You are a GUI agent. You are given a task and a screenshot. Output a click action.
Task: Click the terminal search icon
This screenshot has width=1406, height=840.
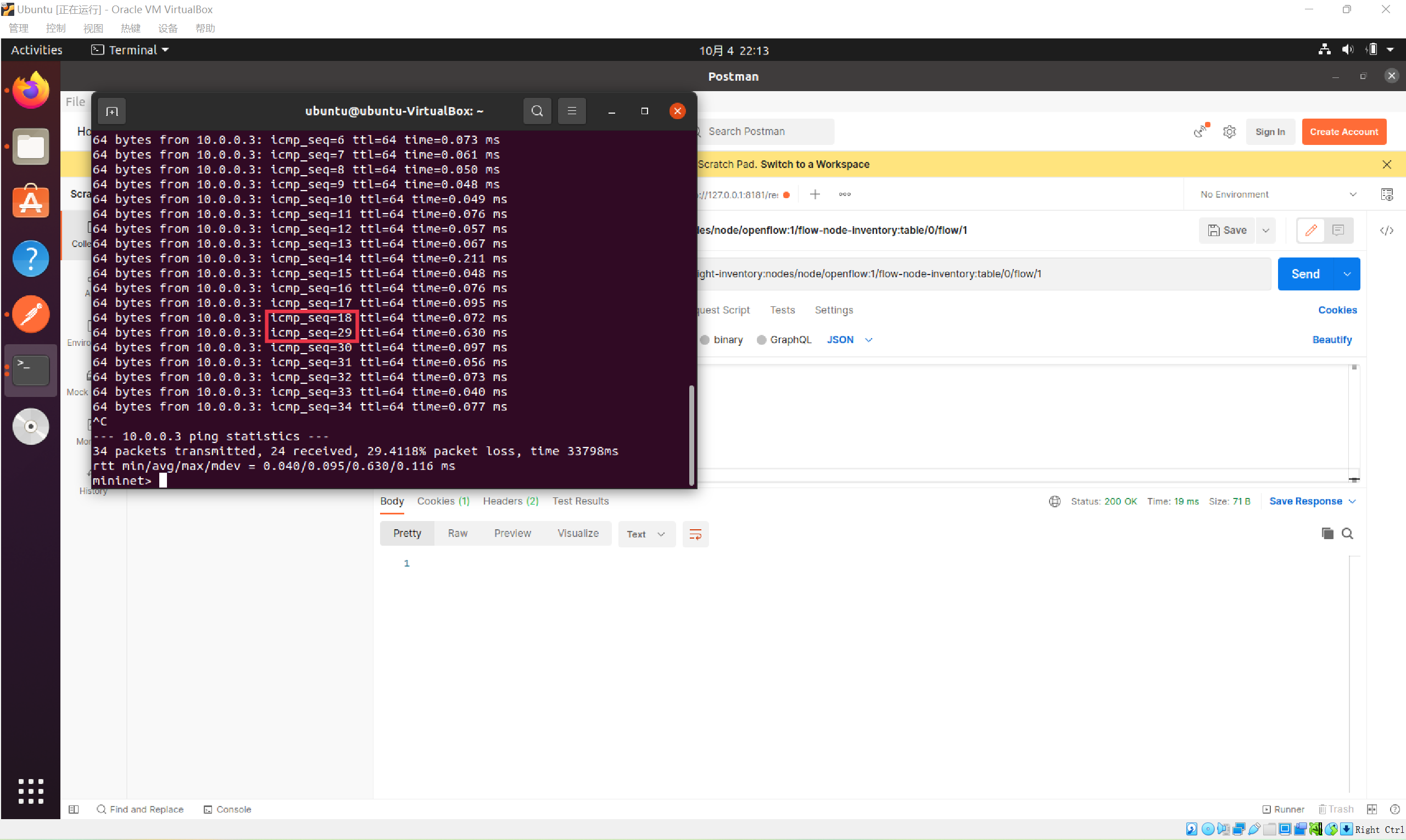(537, 111)
